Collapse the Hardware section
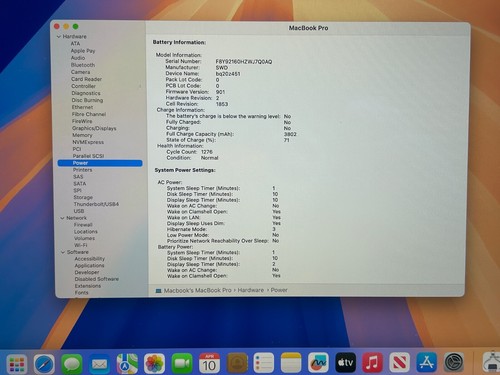Screen dimensions: 500x375 tap(59, 37)
